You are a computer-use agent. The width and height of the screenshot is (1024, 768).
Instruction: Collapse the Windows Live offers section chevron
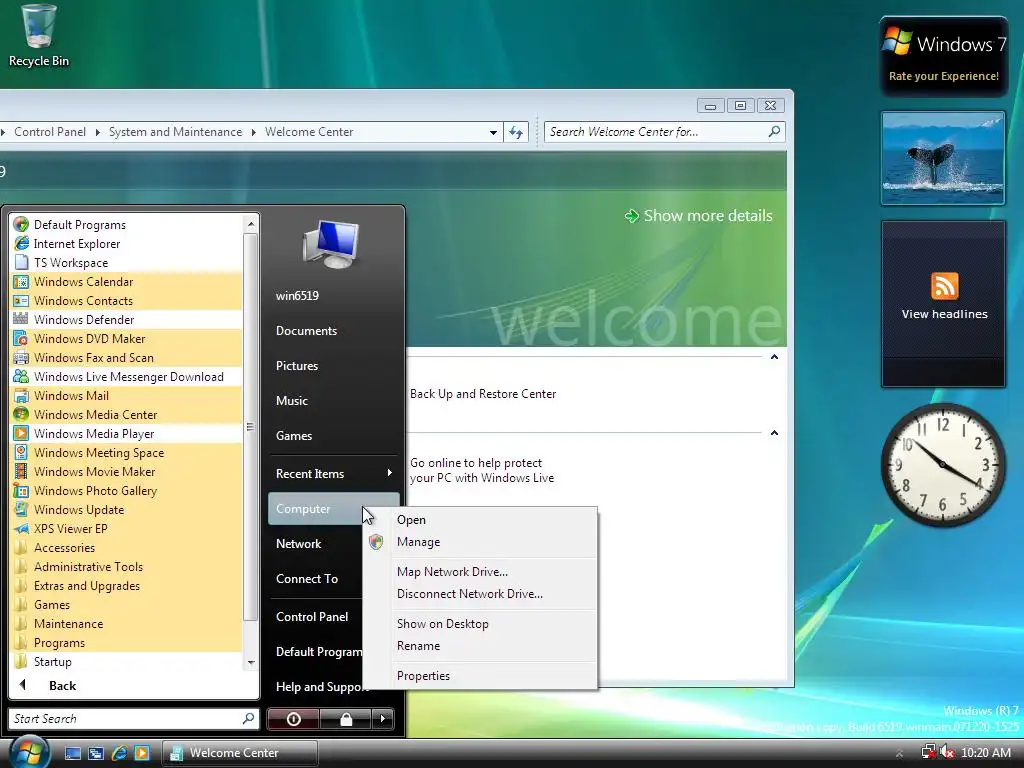pos(774,433)
